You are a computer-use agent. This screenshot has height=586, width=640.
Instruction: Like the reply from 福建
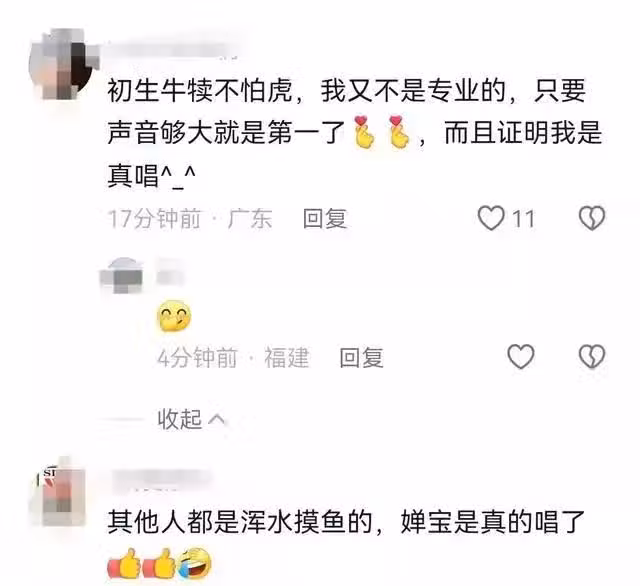coord(520,357)
